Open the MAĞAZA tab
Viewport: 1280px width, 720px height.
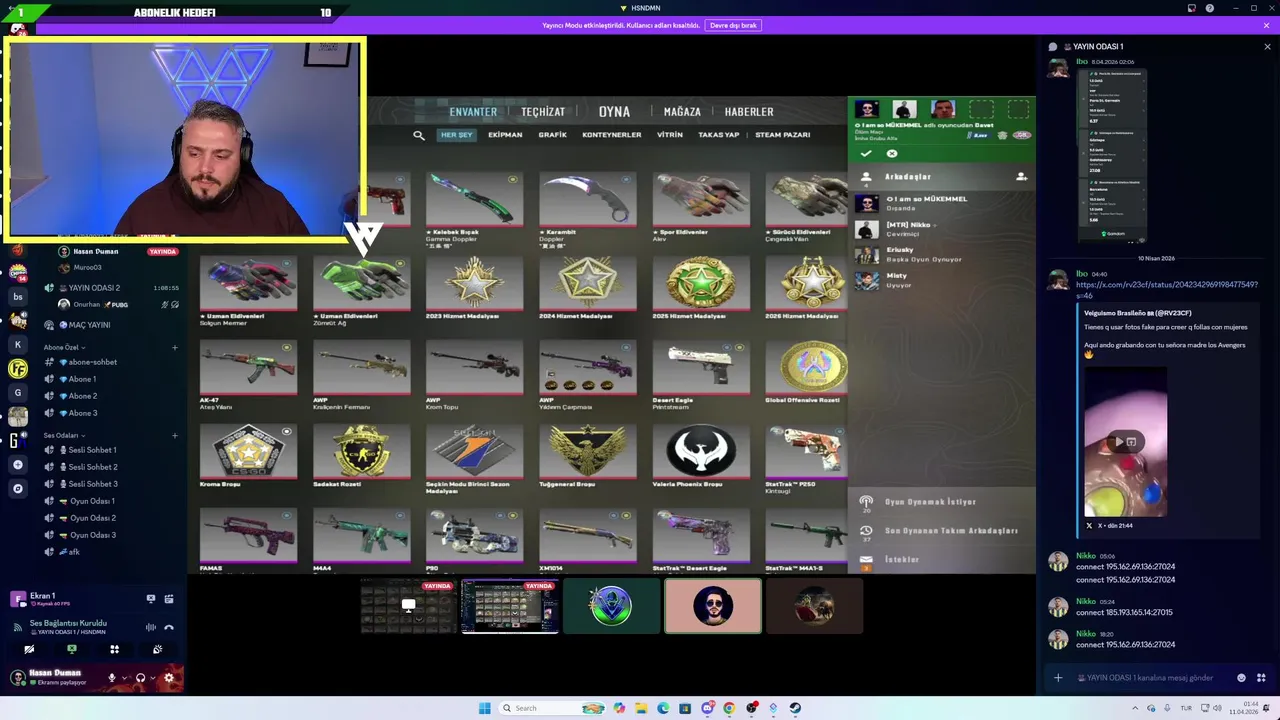pos(682,112)
